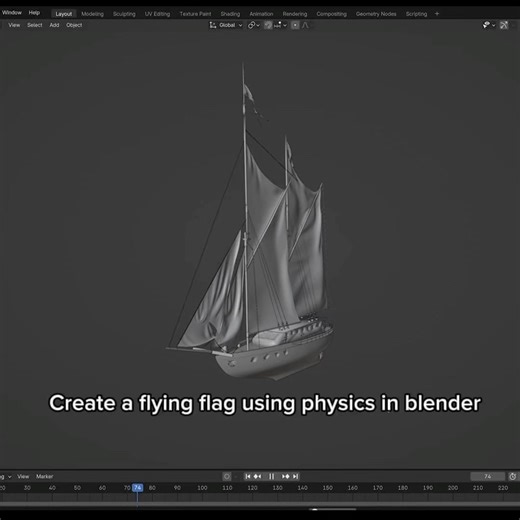520x520 pixels.
Task: Open the Window menu
Action: (12, 13)
